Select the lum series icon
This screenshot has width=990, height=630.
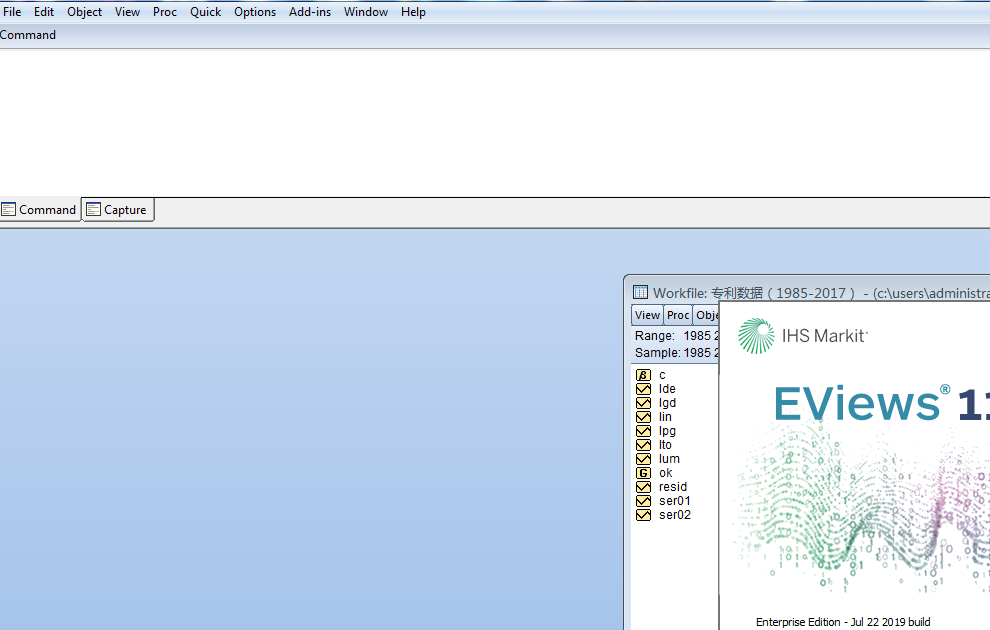(643, 459)
